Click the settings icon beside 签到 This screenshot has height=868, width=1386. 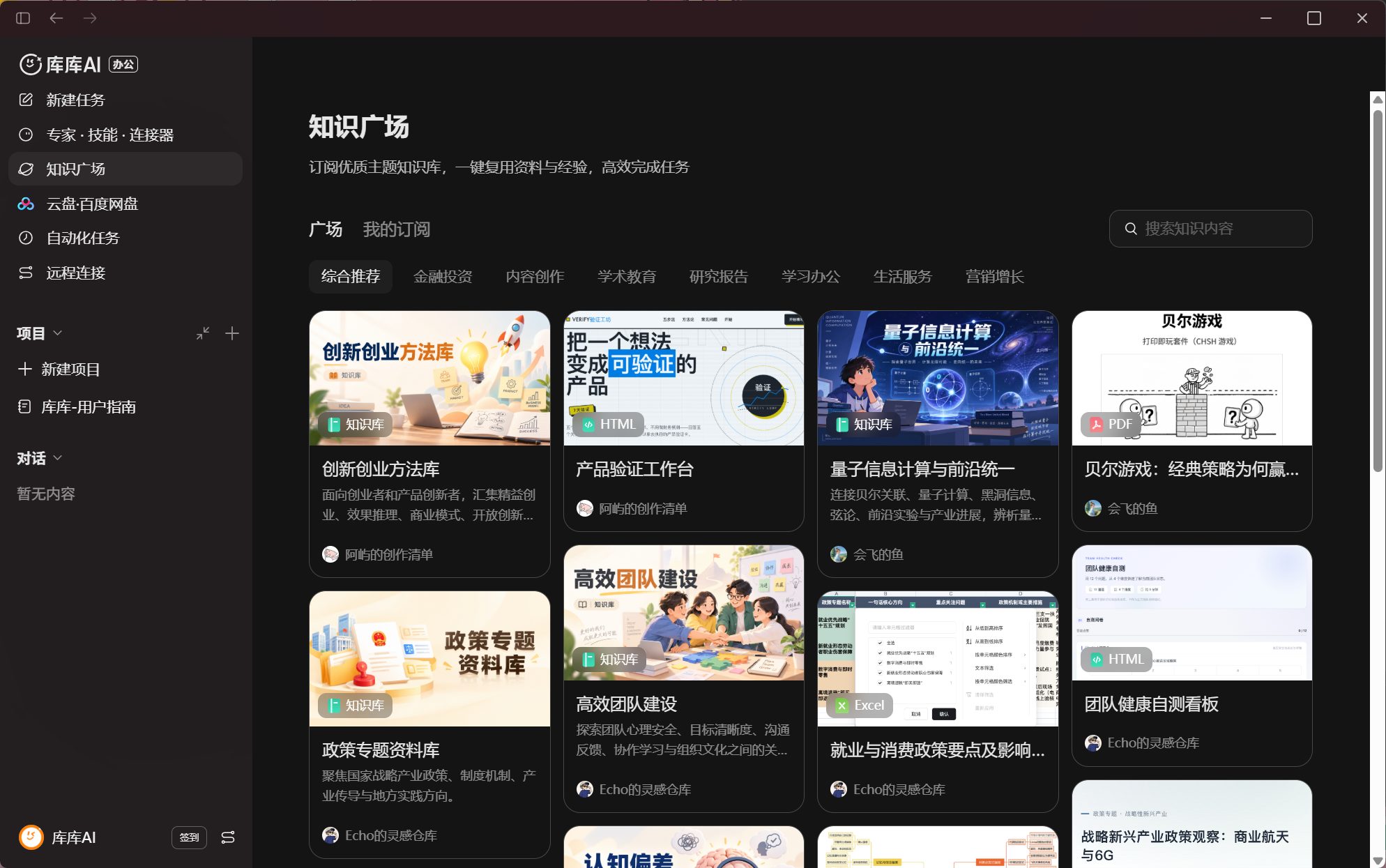(x=228, y=837)
